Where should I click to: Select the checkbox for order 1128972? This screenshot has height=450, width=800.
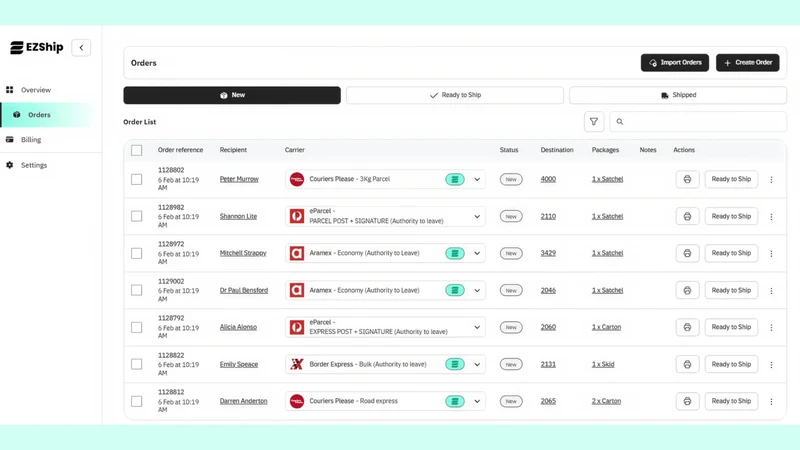[x=137, y=254]
